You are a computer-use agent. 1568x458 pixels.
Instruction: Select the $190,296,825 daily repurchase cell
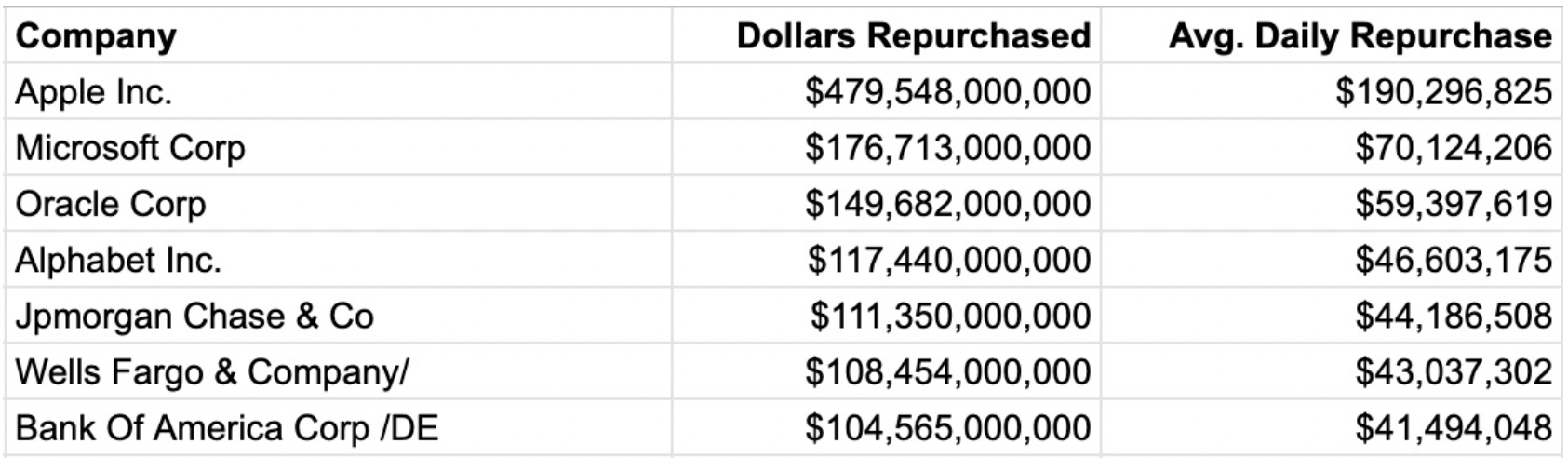[1443, 92]
